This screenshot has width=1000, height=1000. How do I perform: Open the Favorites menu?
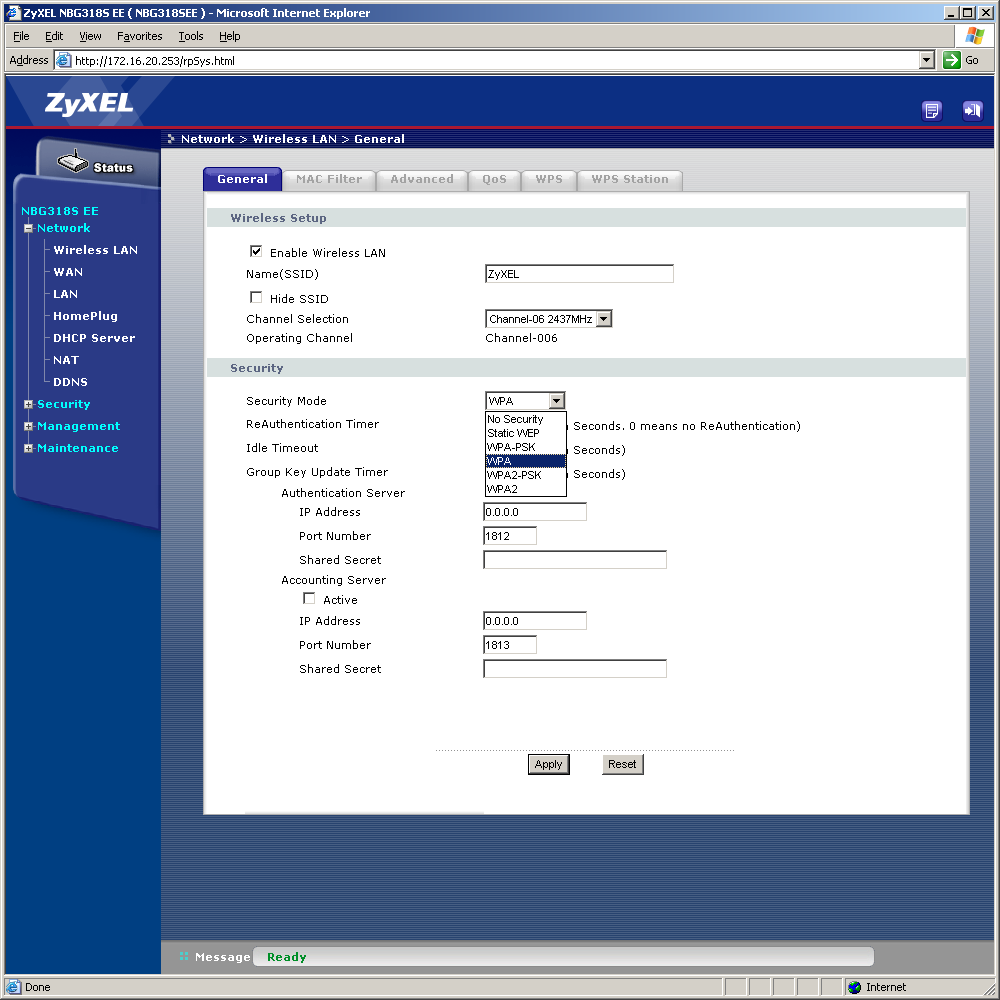click(x=140, y=36)
